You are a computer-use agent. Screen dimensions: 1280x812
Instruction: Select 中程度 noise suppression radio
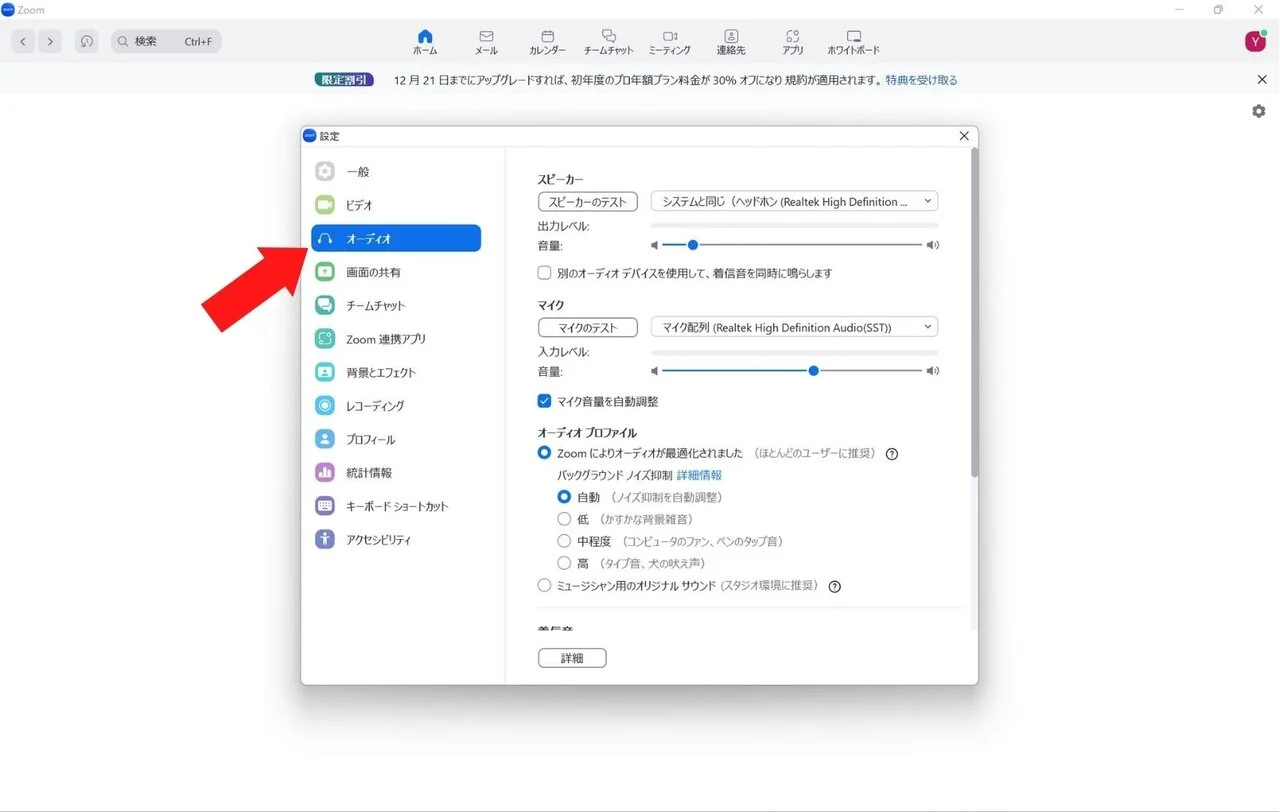564,541
